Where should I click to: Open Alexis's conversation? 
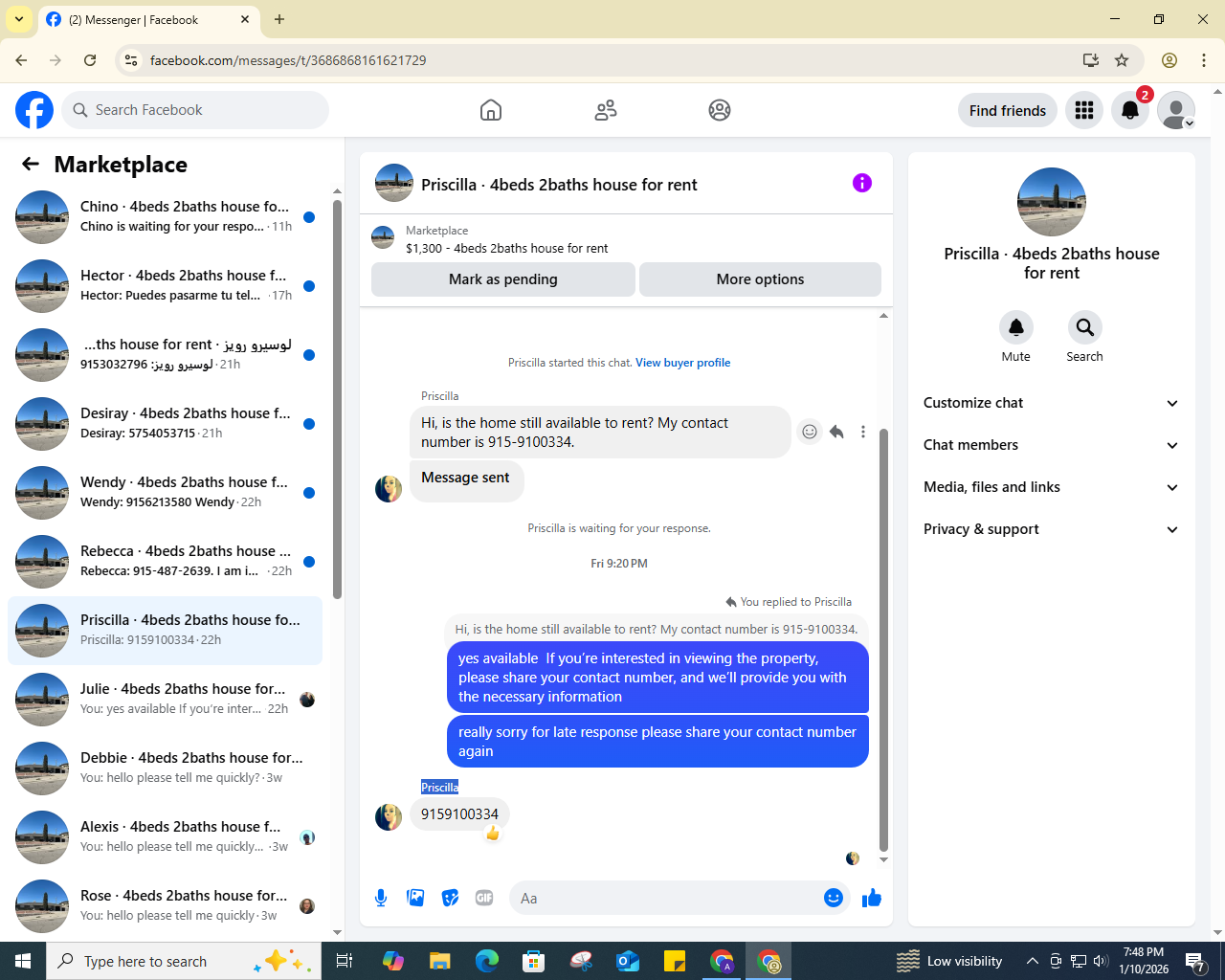pos(166,837)
